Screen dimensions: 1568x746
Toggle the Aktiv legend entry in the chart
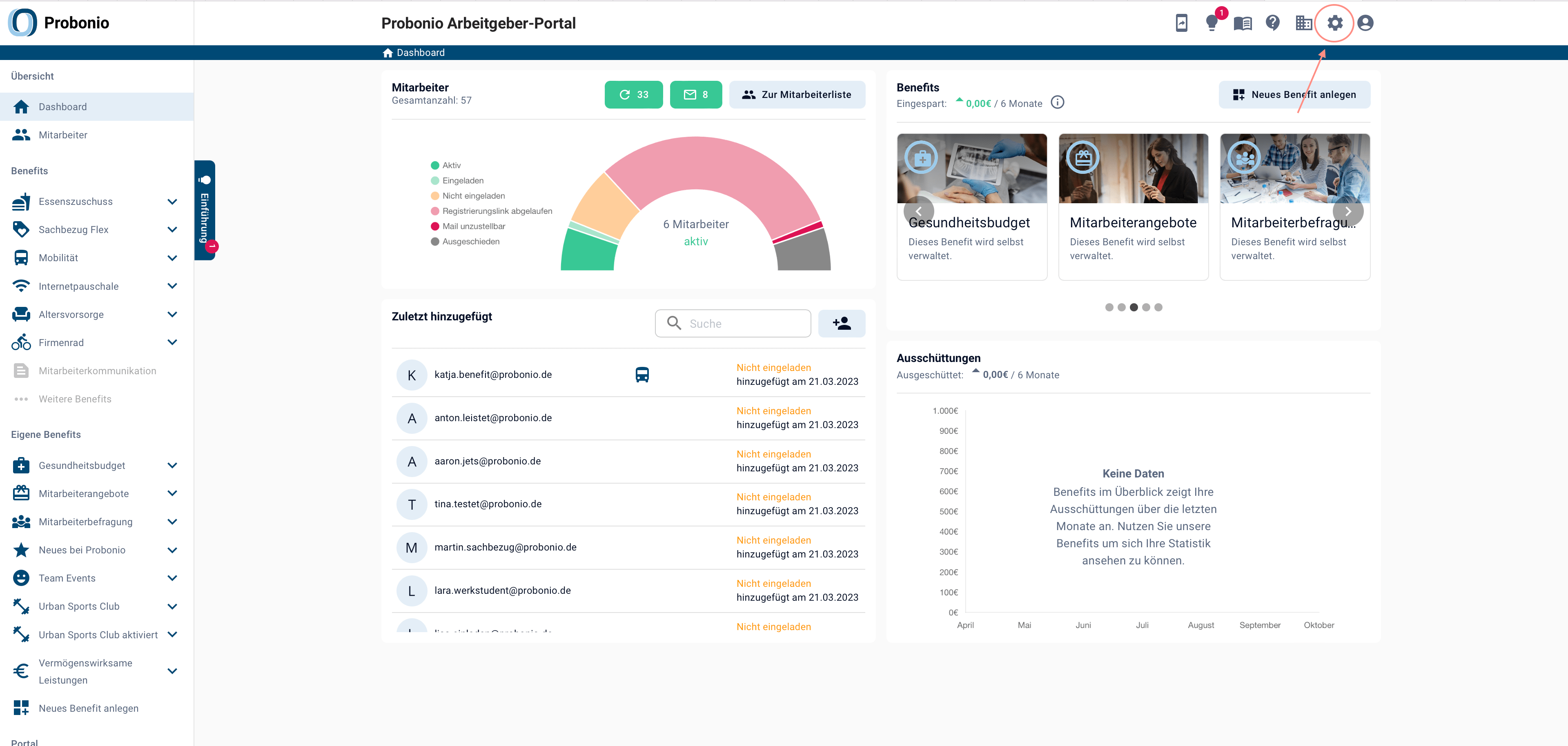445,166
